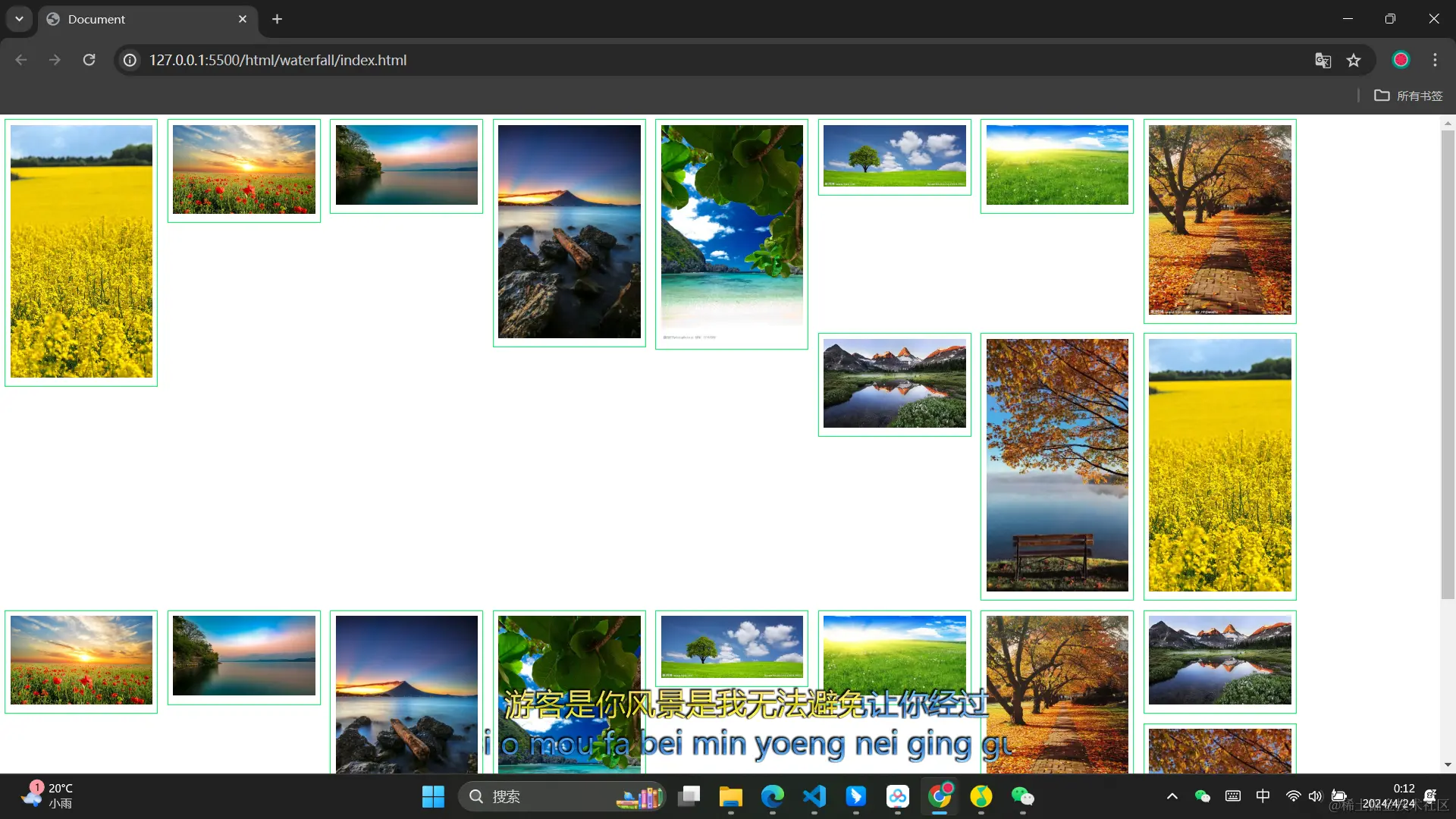Toggle Chinese input method indicator
Screen dimensions: 1456x819
1263,795
